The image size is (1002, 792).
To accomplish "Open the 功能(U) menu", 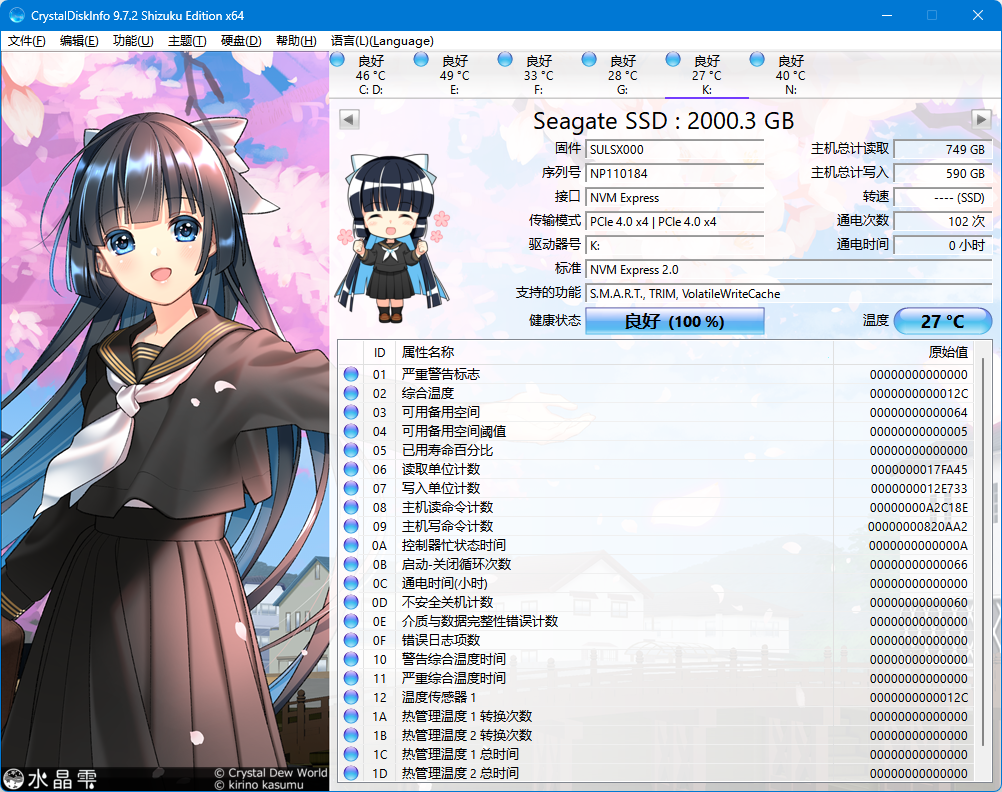I will [133, 41].
